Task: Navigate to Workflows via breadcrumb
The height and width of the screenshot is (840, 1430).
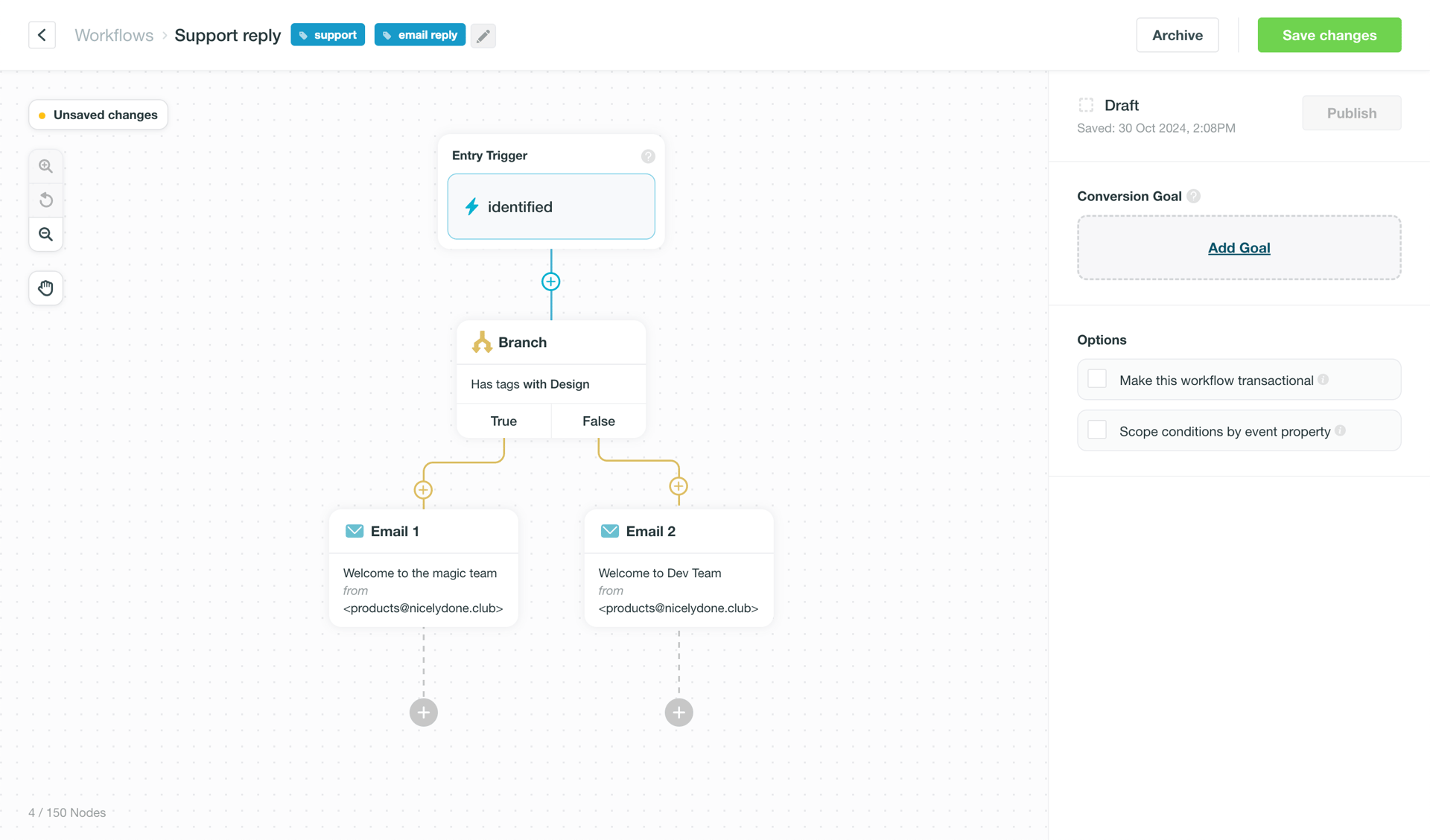Action: [113, 35]
